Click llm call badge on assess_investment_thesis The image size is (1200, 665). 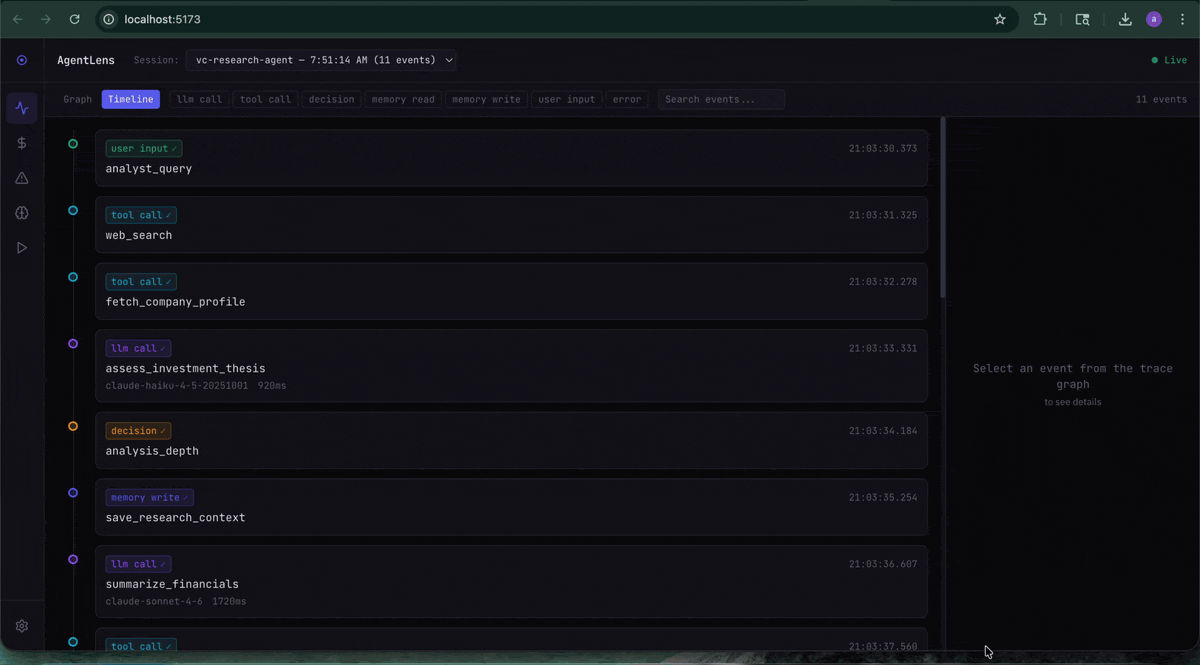coord(138,348)
